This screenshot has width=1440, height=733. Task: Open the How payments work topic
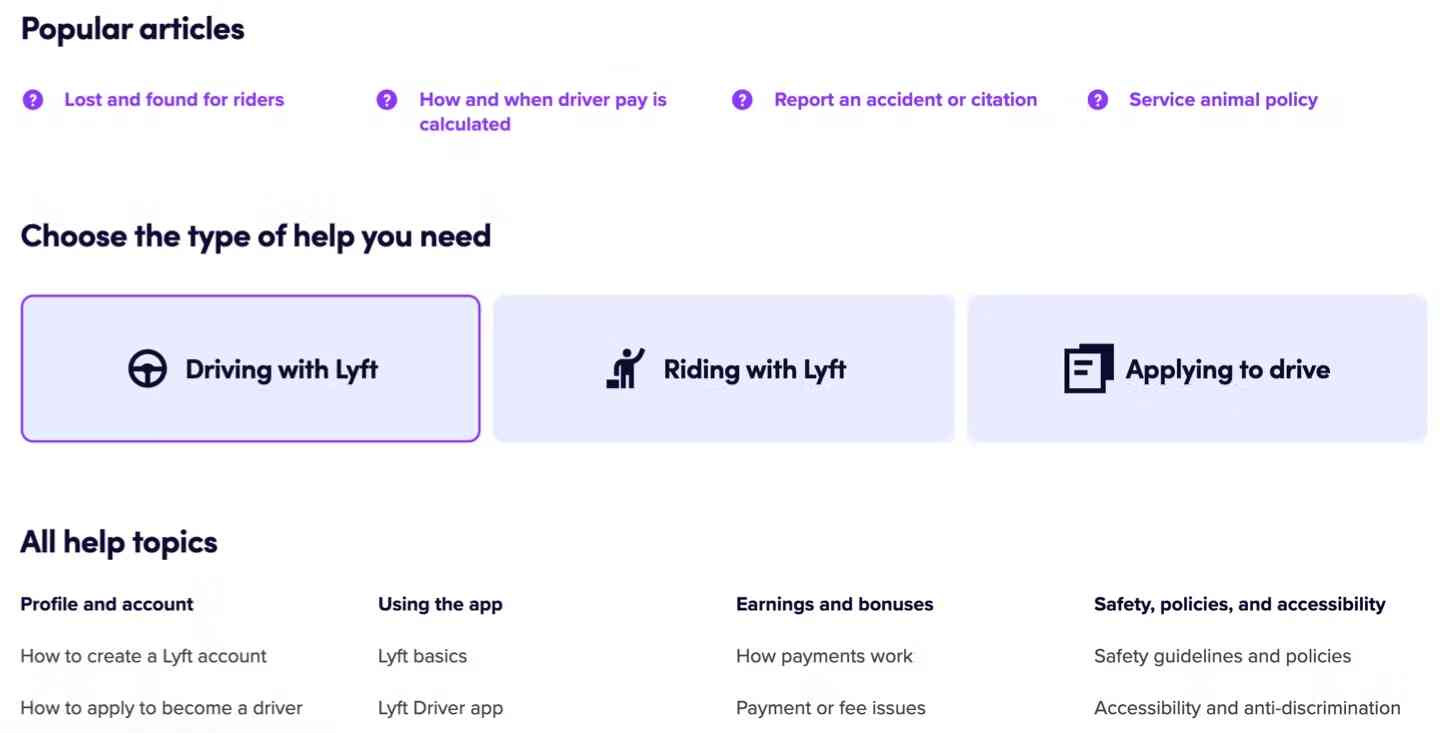coord(824,656)
